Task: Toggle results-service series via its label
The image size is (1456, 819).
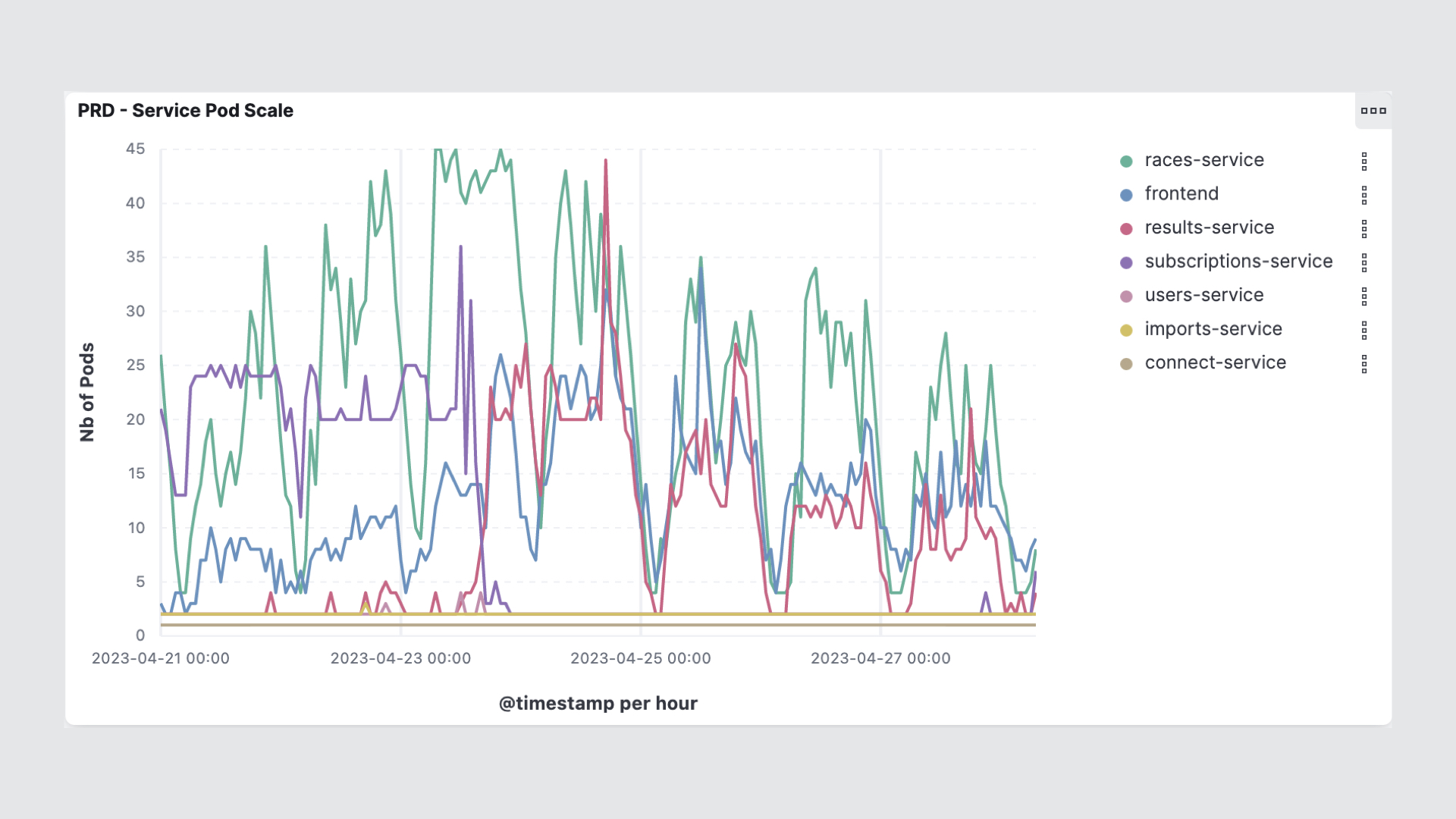Action: click(1210, 227)
